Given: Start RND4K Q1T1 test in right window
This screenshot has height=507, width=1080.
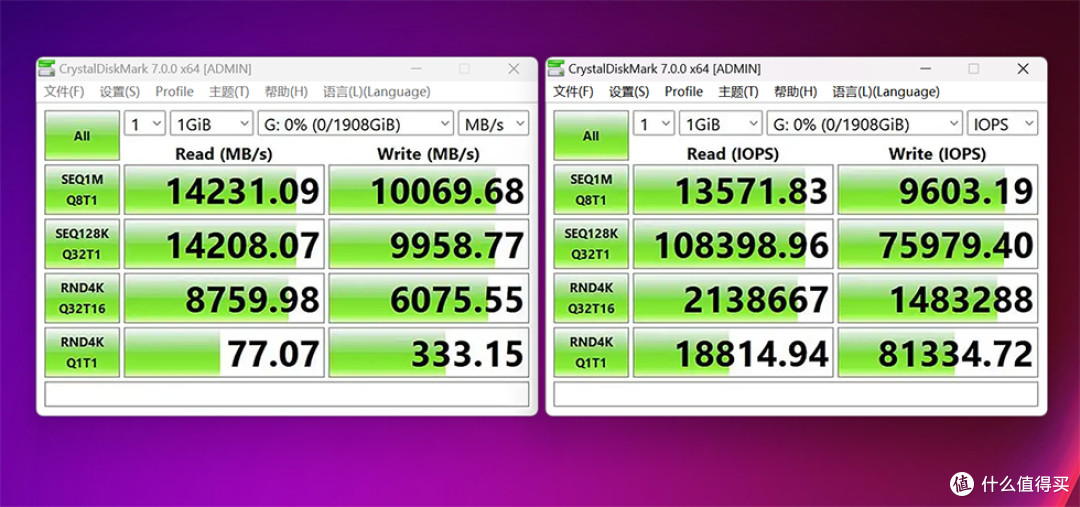Looking at the screenshot, I should [x=591, y=353].
